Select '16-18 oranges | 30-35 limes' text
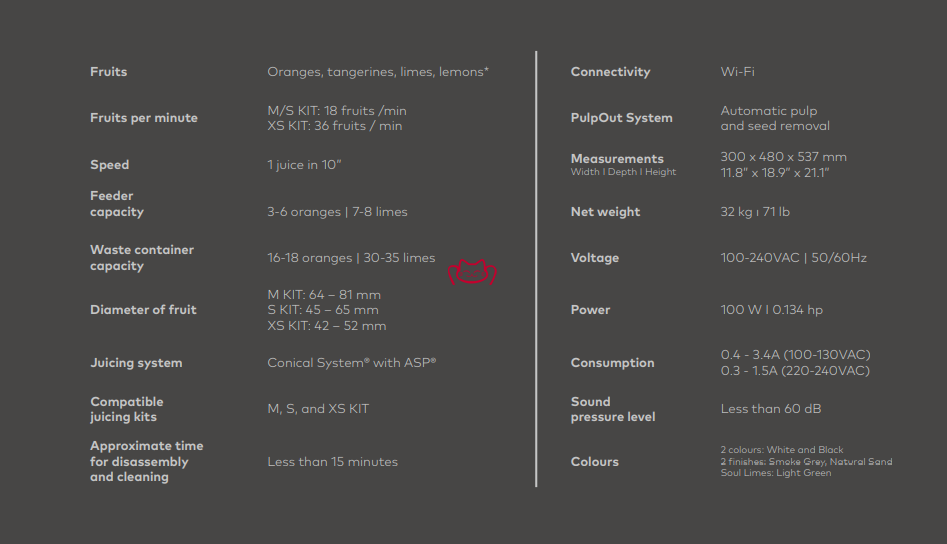Viewport: 947px width, 544px height. click(351, 258)
